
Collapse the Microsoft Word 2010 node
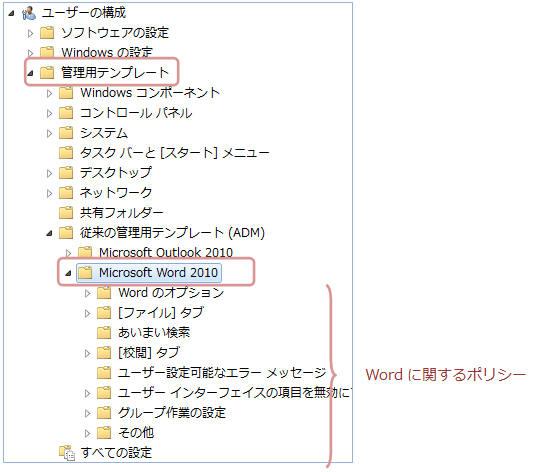69,273
